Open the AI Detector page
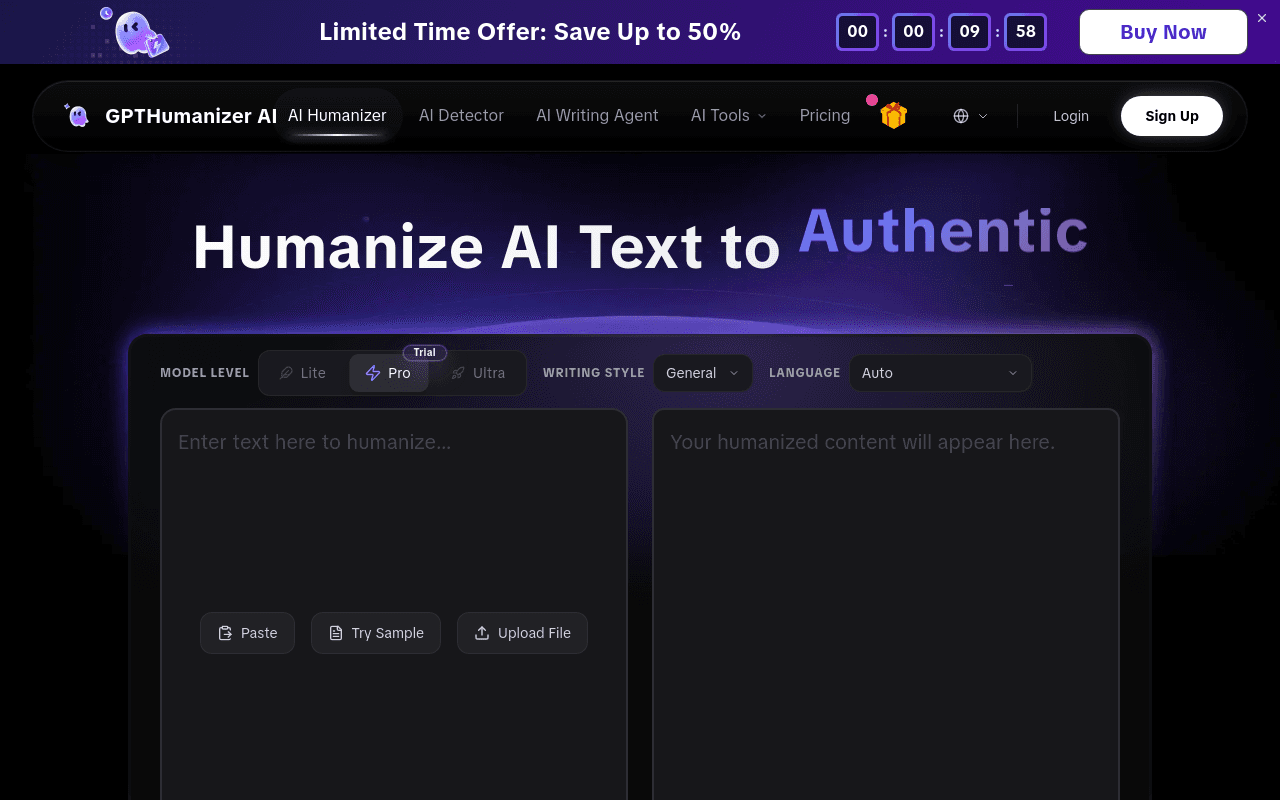The height and width of the screenshot is (800, 1280). click(461, 116)
